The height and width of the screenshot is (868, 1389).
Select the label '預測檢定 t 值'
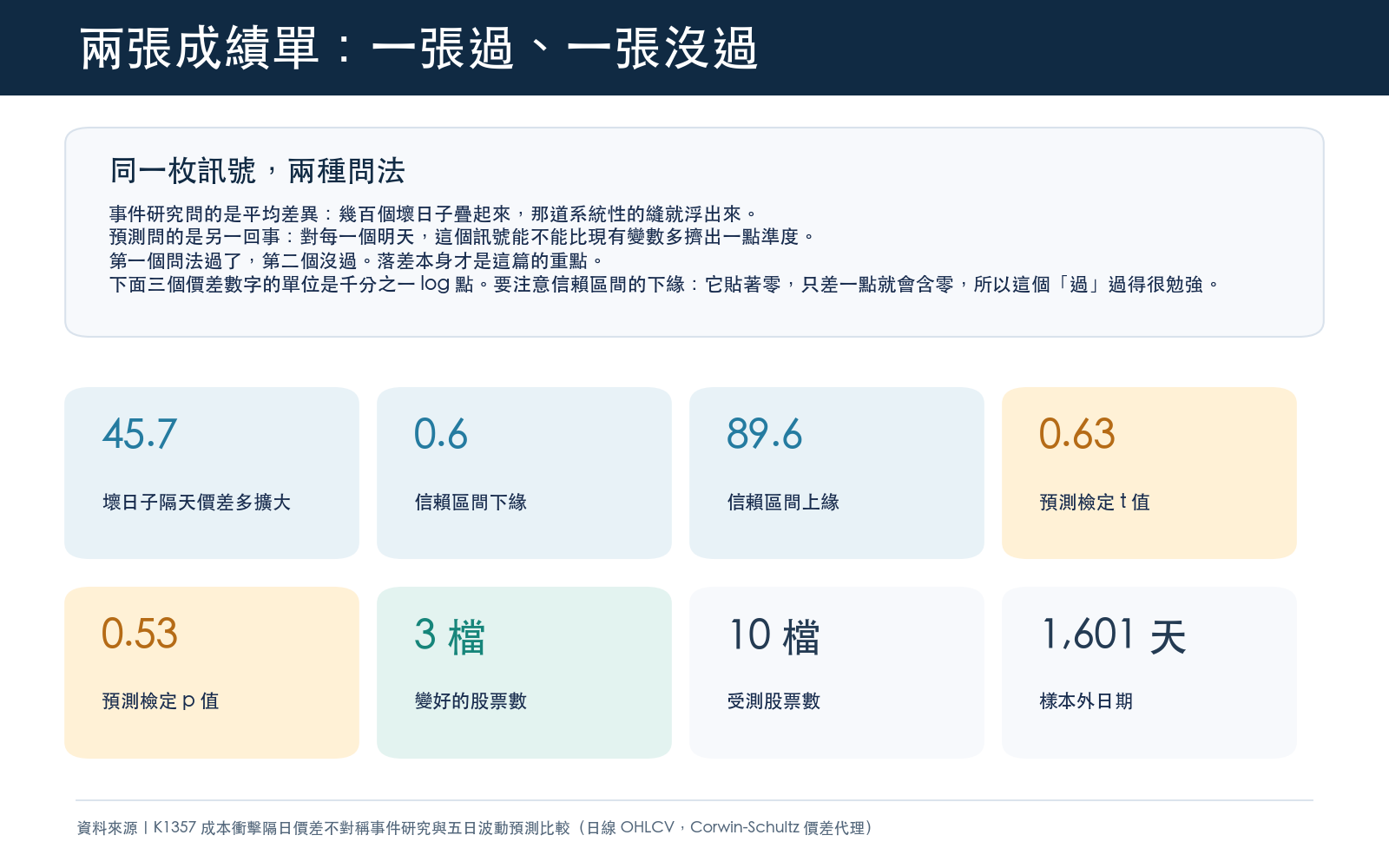(x=1095, y=502)
